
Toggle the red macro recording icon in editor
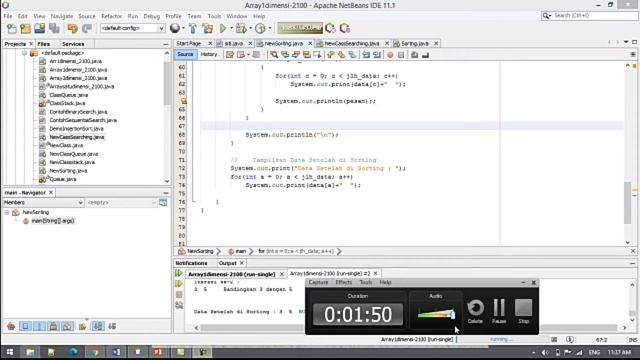tap(390, 55)
